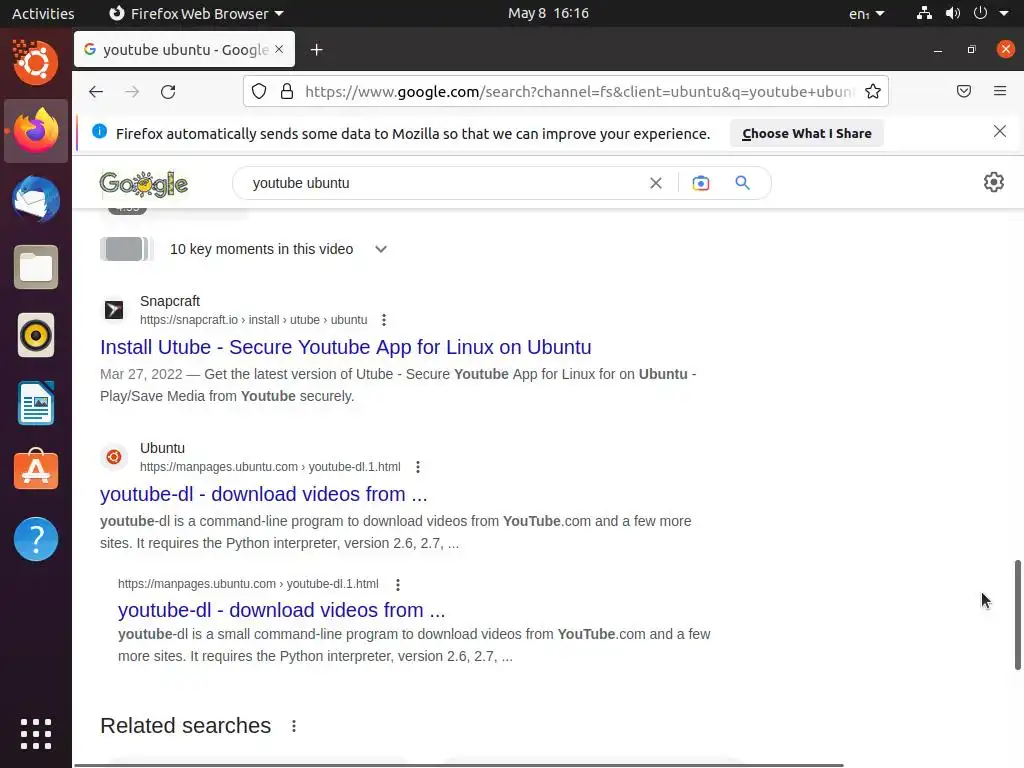Open options for the Snapcraft result
The width and height of the screenshot is (1024, 768).
(x=384, y=320)
